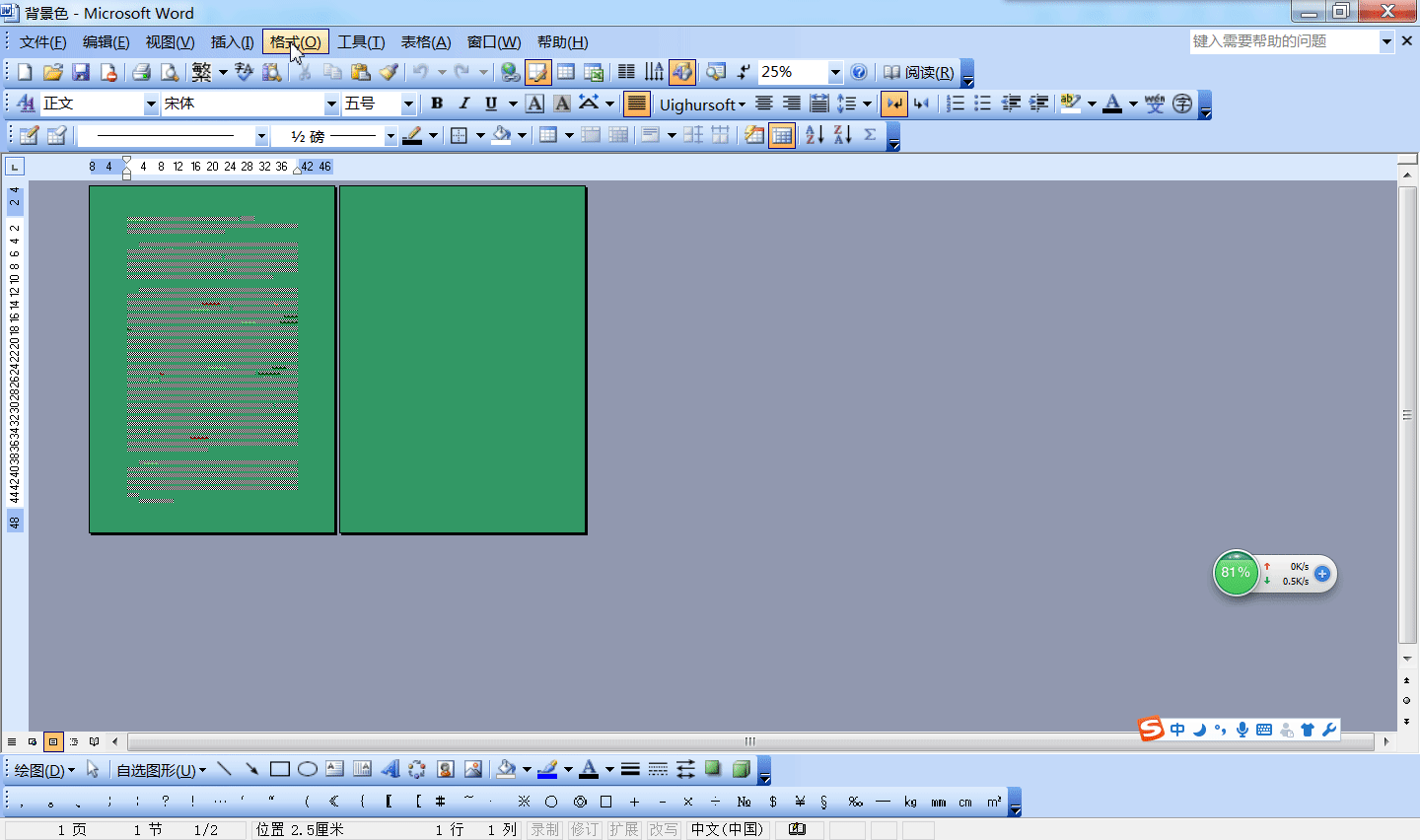Click the 阅读 Reading button
This screenshot has width=1420, height=840.
(x=919, y=72)
